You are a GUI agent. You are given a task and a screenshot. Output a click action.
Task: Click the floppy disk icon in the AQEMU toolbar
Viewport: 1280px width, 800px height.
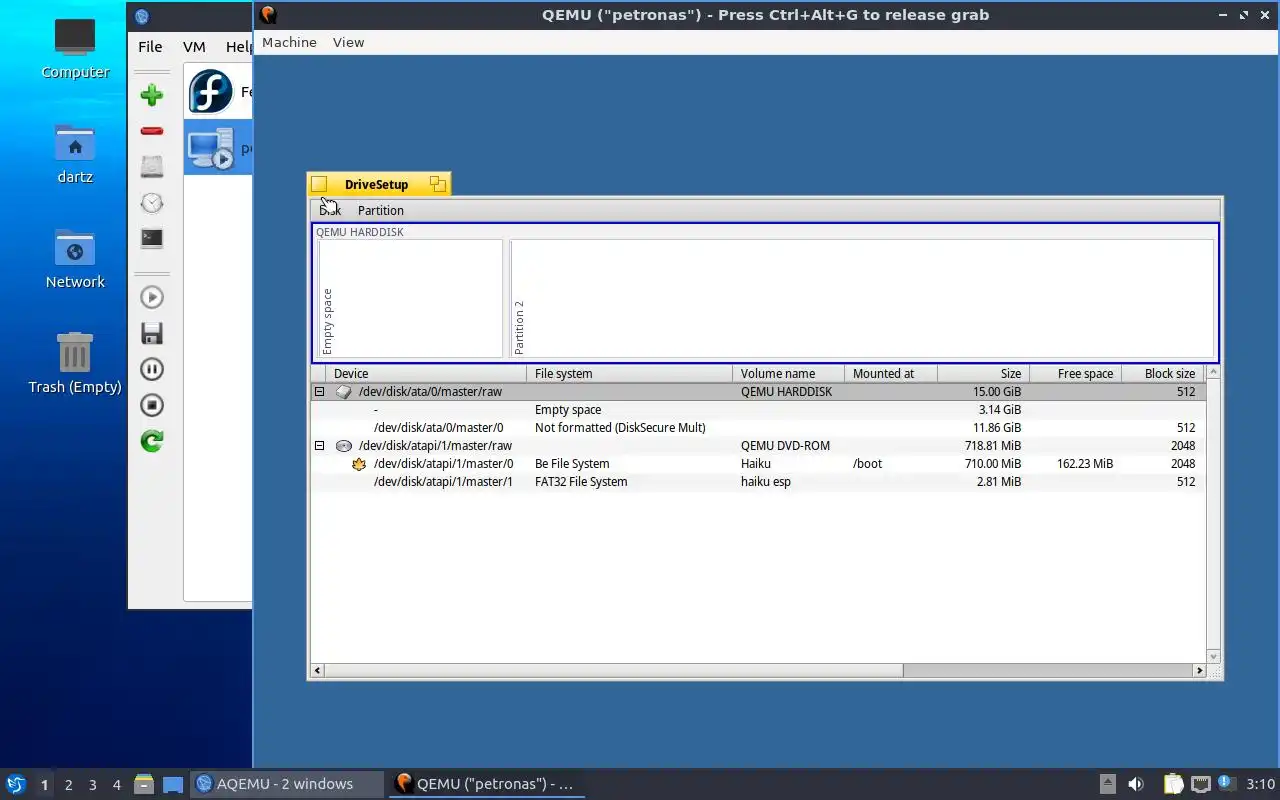(x=152, y=333)
